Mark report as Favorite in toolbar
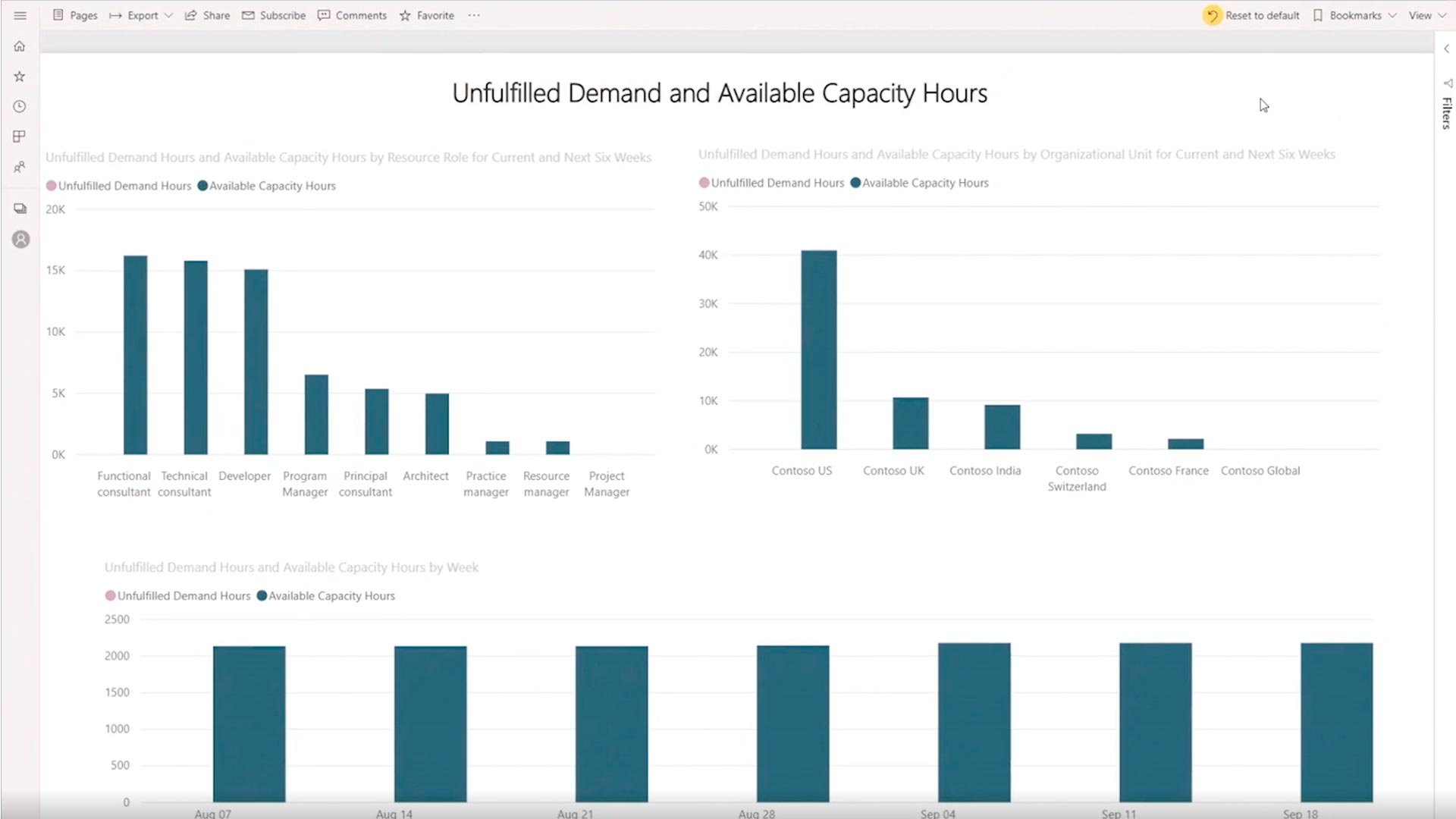Image resolution: width=1456 pixels, height=819 pixels. pyautogui.click(x=427, y=15)
